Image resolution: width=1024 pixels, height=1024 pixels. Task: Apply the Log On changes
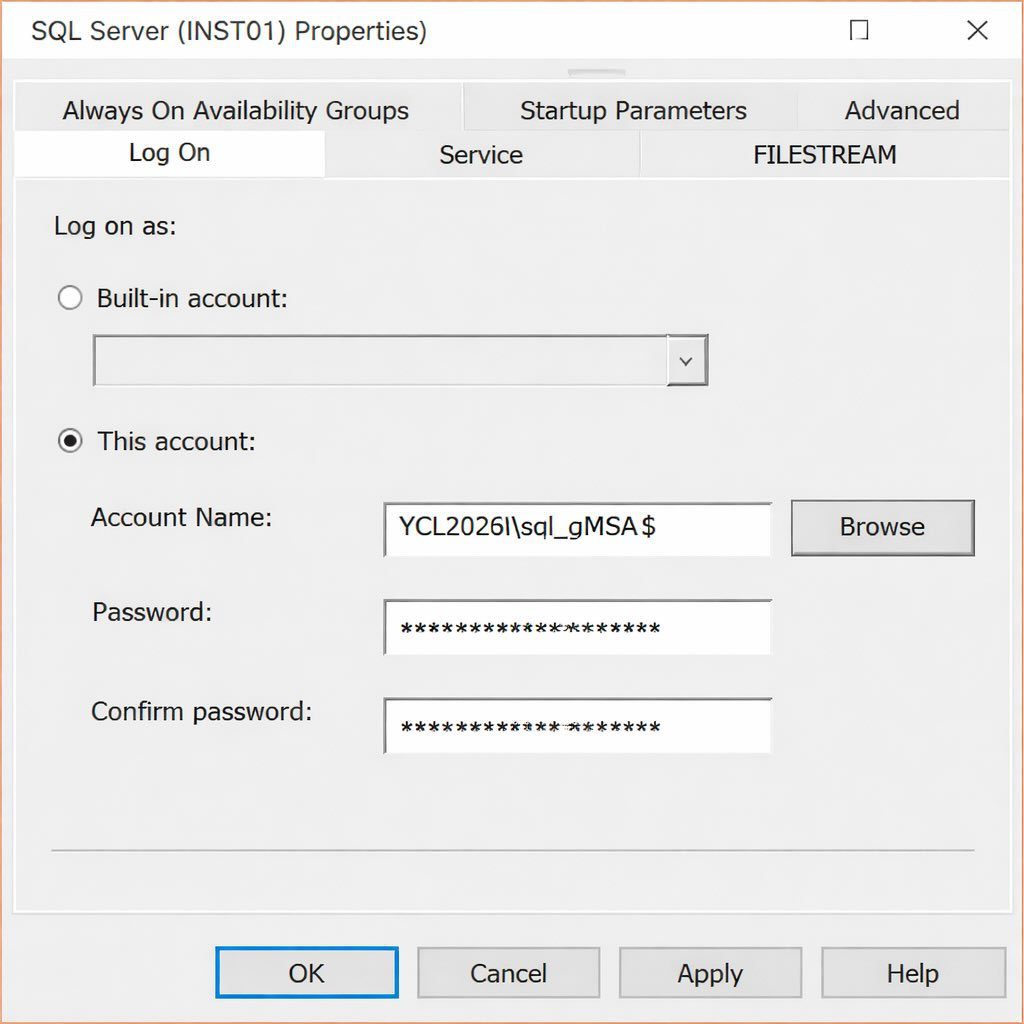(710, 973)
